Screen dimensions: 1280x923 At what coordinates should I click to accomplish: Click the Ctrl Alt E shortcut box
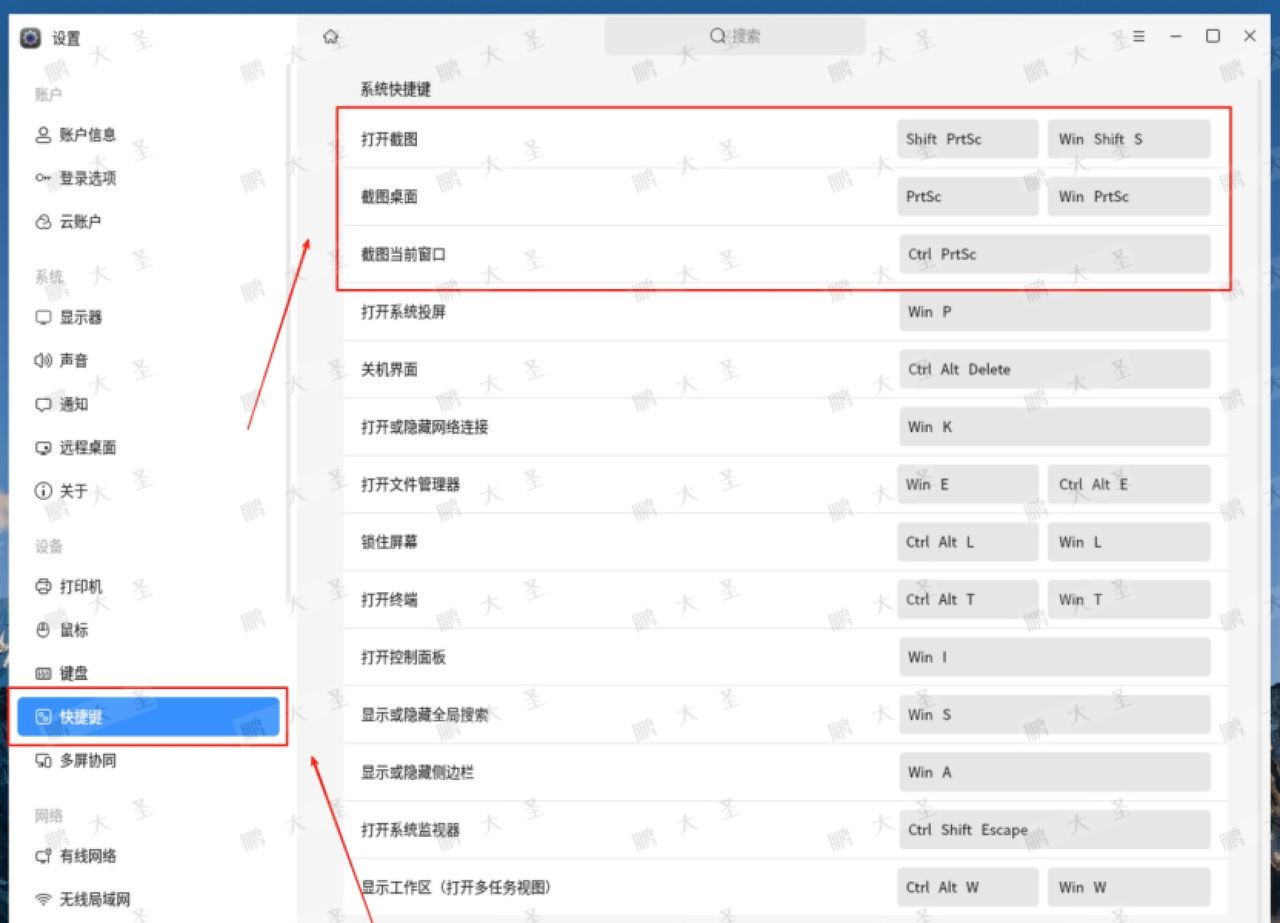1129,485
